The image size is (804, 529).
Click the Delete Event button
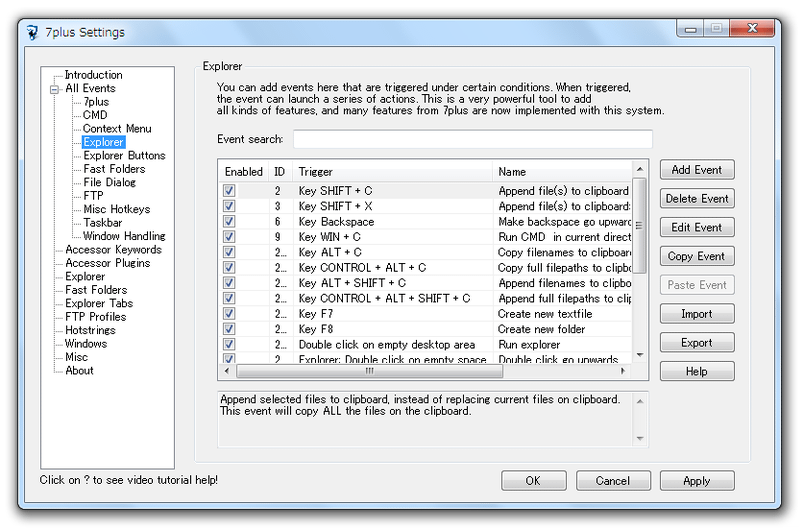[697, 198]
